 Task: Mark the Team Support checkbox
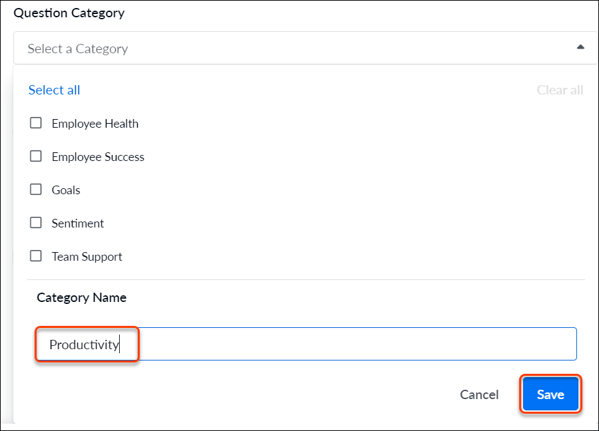(x=36, y=256)
